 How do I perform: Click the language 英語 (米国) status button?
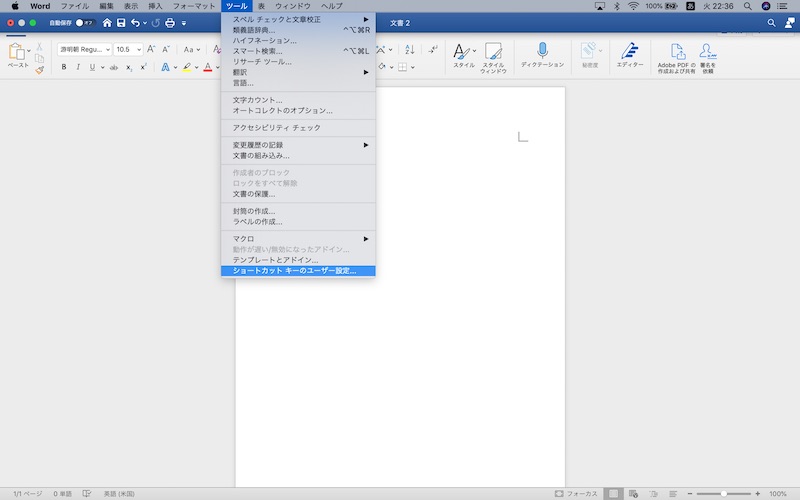(119, 494)
